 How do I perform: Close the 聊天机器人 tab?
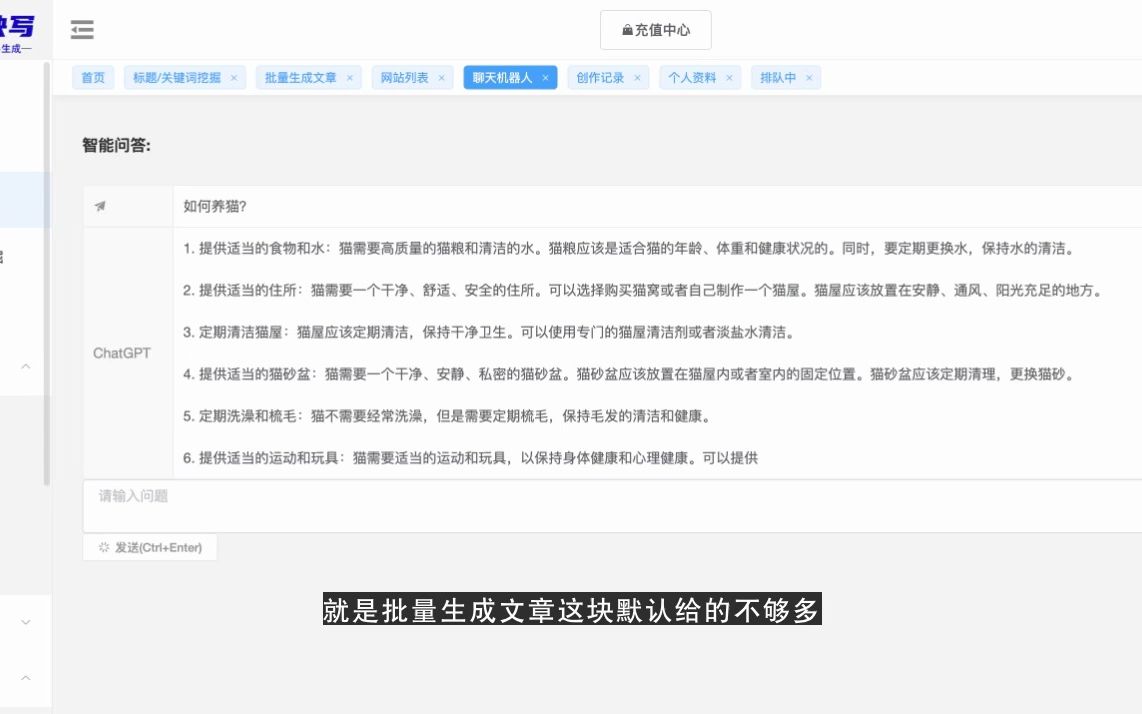point(545,77)
